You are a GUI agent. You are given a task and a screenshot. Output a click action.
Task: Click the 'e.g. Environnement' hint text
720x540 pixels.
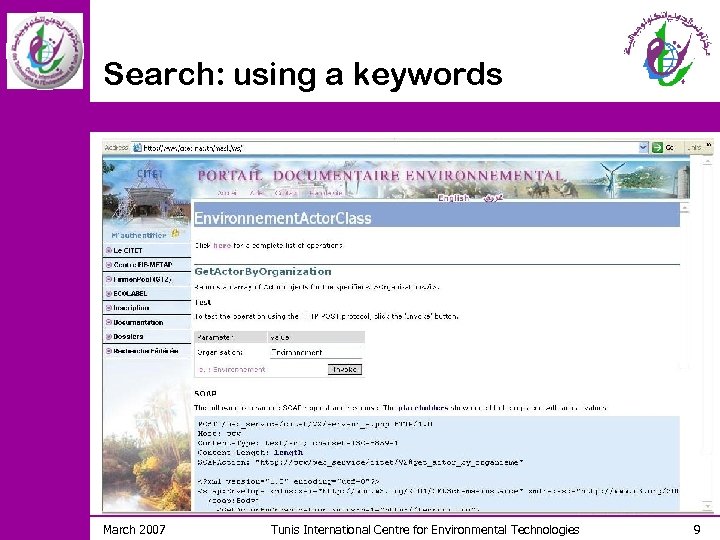coord(232,370)
